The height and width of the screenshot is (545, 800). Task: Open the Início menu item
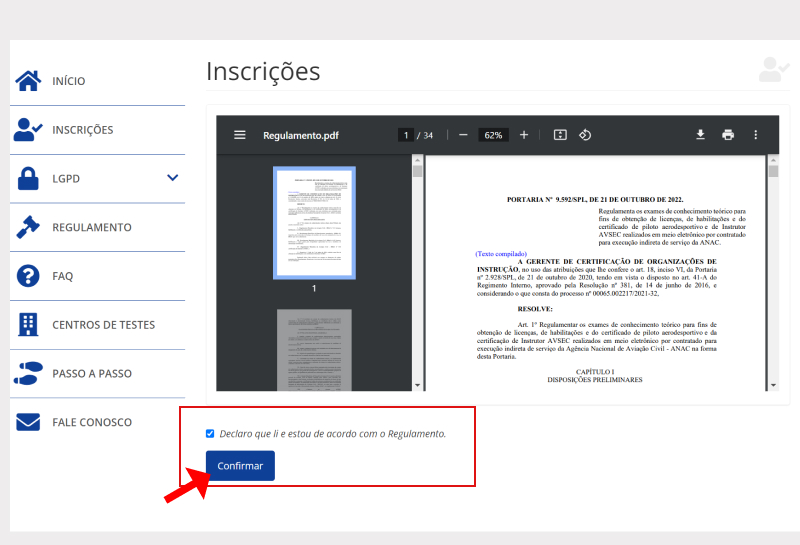[x=68, y=81]
